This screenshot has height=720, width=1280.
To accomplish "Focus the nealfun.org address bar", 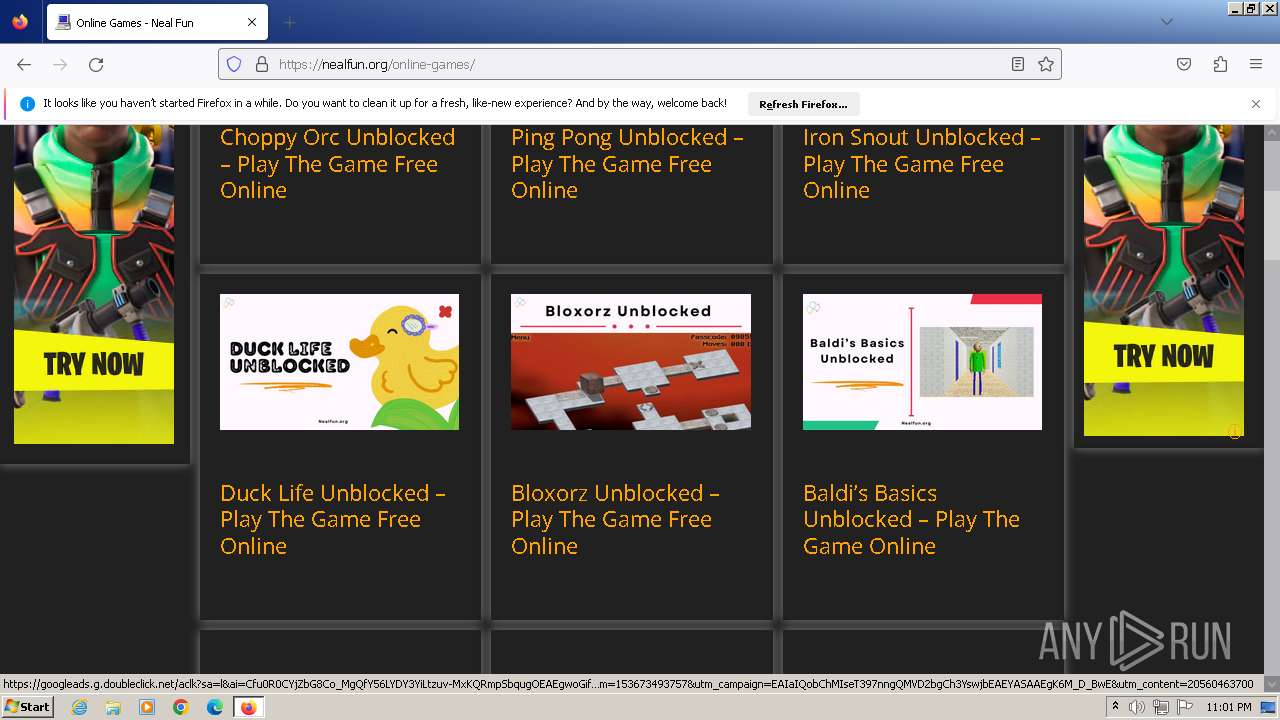I will 640,64.
